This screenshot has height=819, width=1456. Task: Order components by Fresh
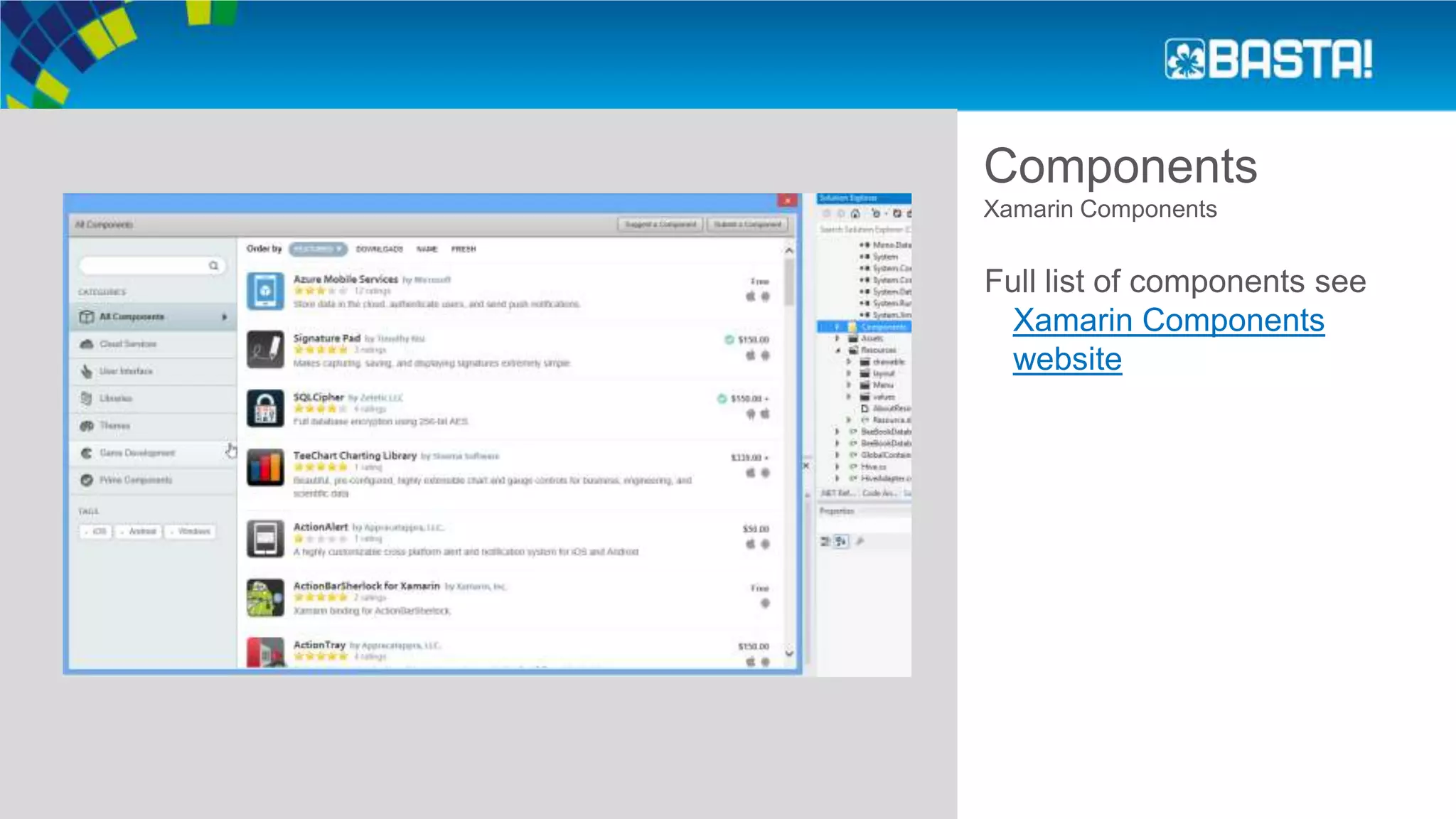tap(464, 249)
